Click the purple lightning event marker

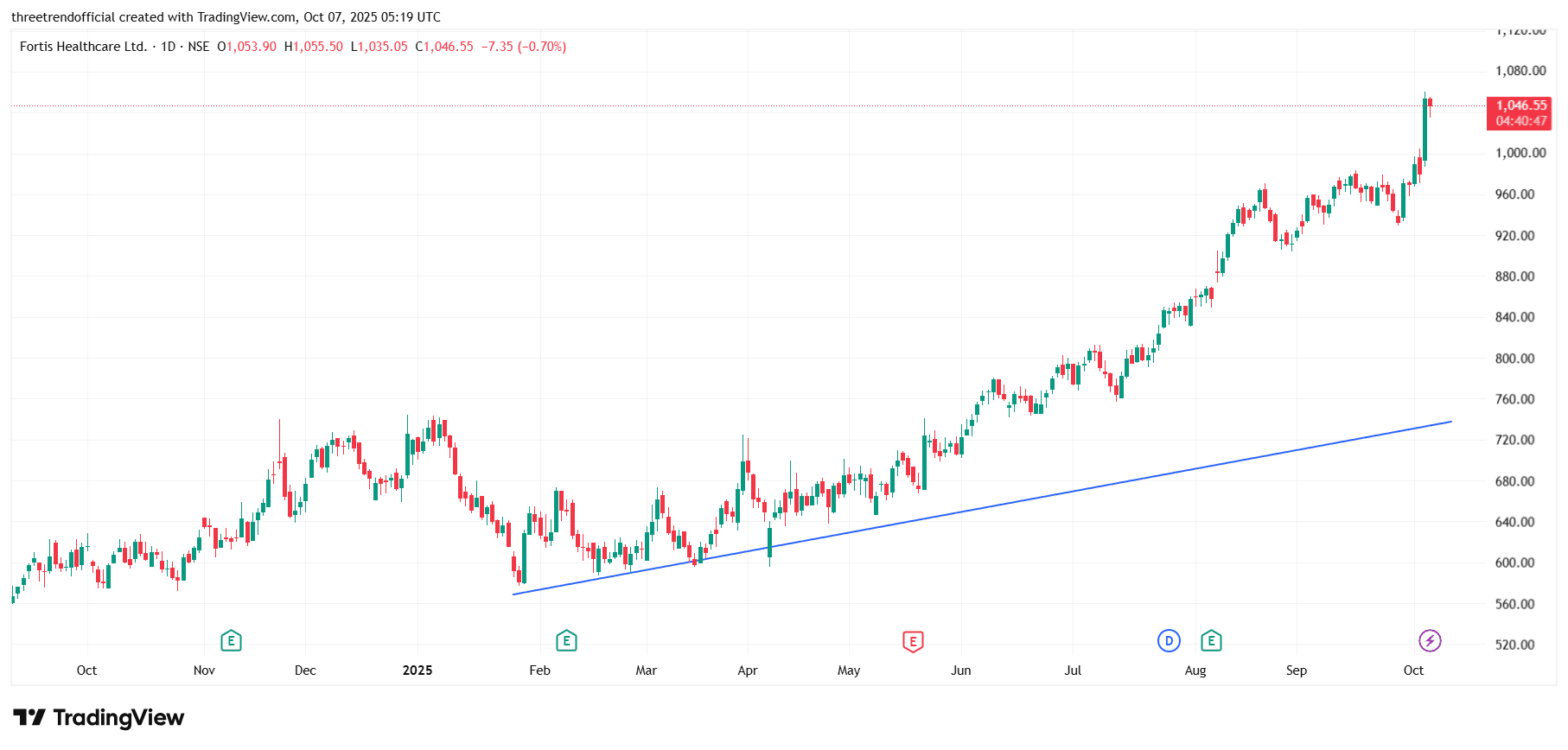1430,641
